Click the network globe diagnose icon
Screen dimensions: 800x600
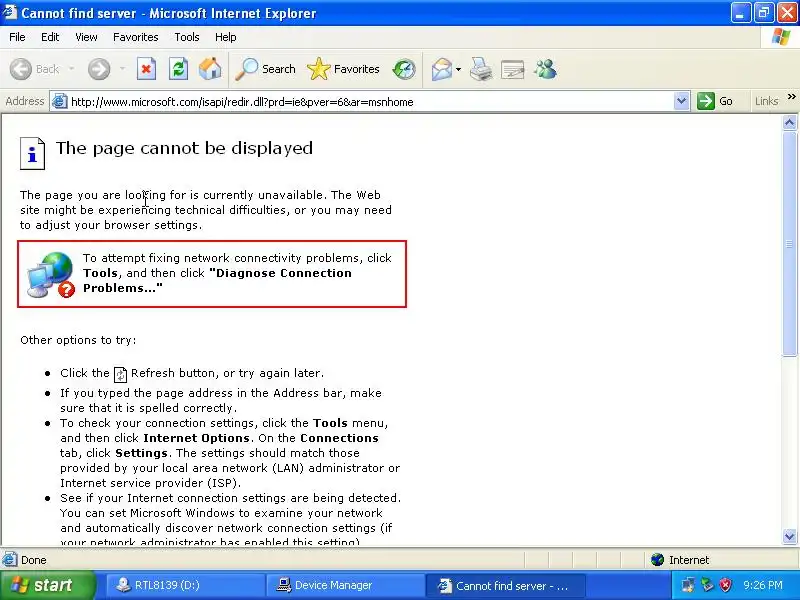[50, 274]
